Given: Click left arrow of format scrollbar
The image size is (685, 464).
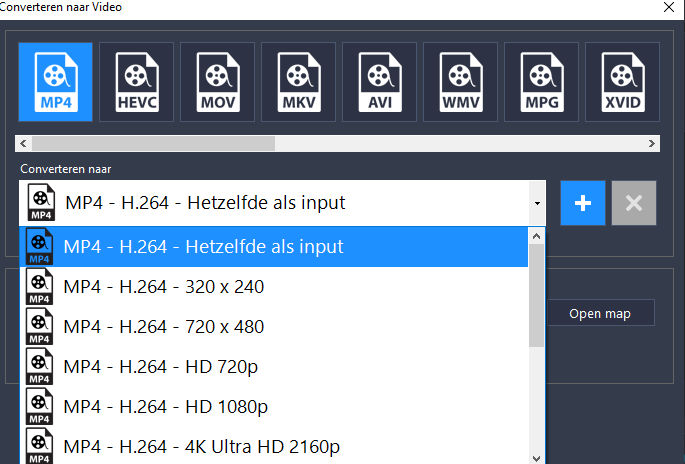Looking at the screenshot, I should (x=23, y=143).
